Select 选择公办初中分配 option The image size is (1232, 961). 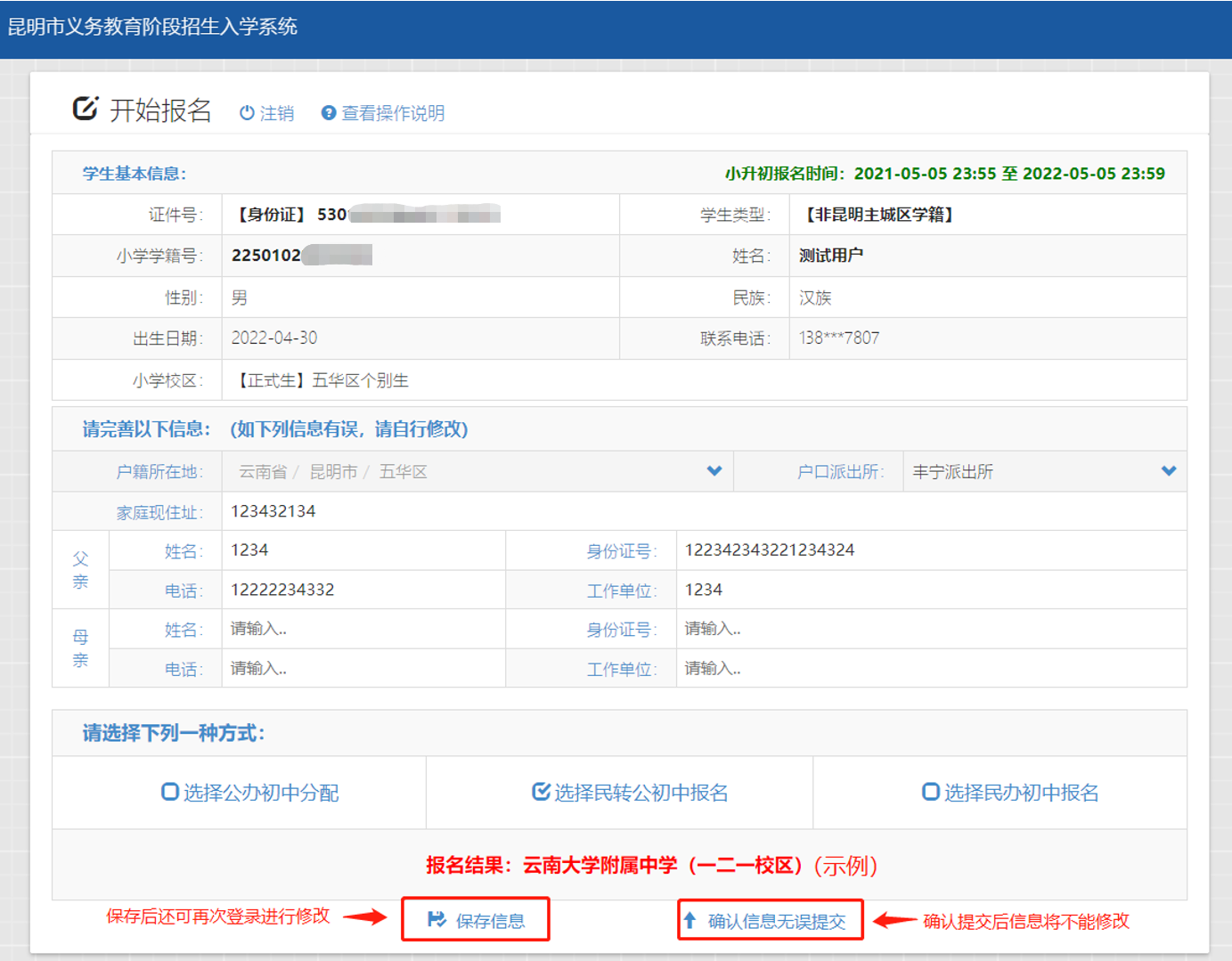coord(170,792)
